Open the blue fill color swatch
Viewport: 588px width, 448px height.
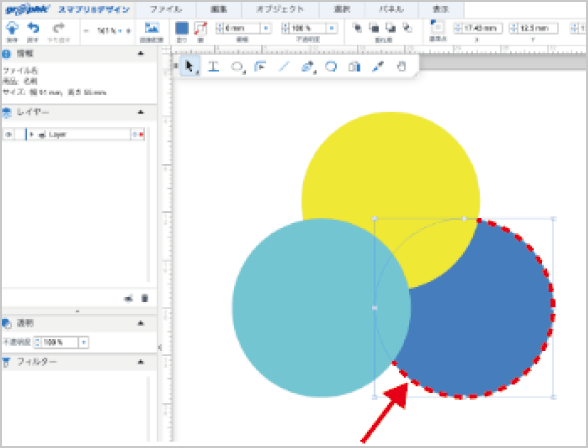182,28
